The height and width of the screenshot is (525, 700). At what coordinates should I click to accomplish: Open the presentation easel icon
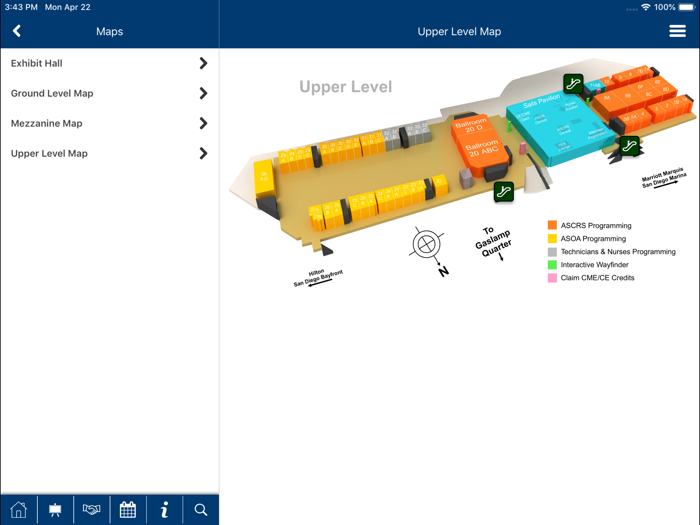55,510
